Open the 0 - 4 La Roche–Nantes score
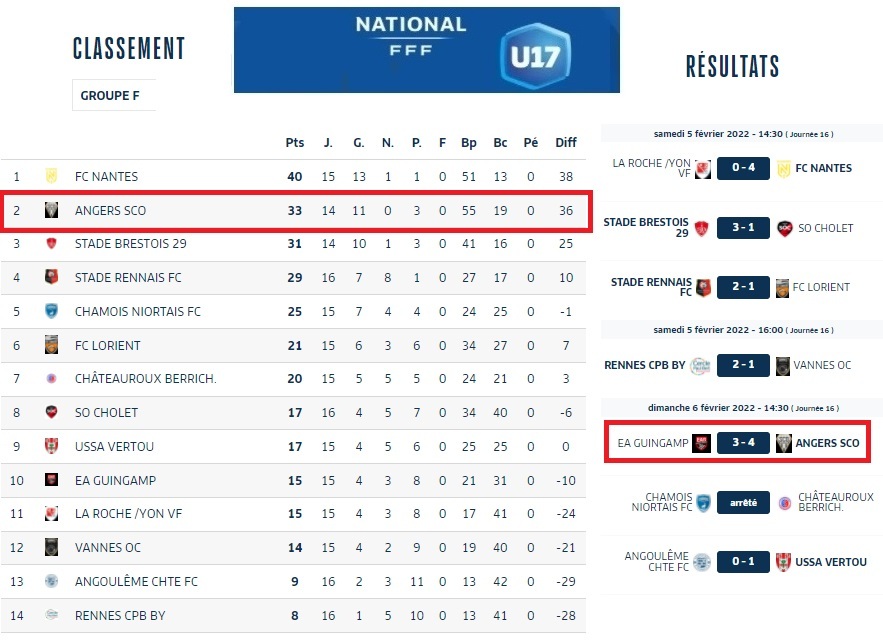883x640 pixels. (x=742, y=168)
